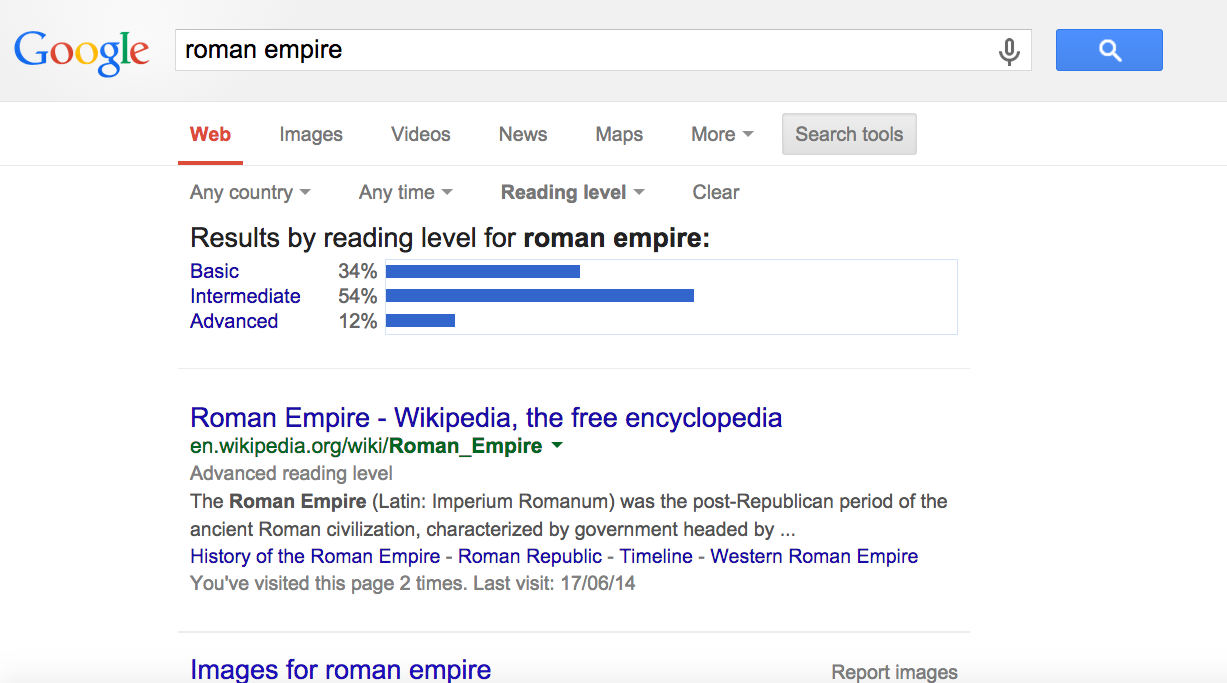The height and width of the screenshot is (683, 1227).
Task: Click the Intermediate 54% result bar
Action: [x=539, y=296]
